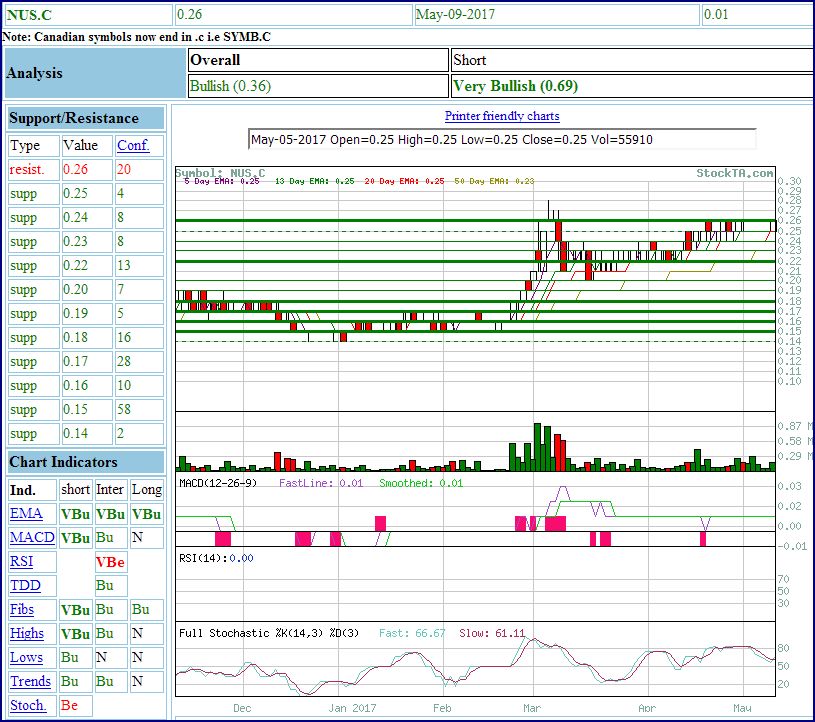Open the EMA indicator link
This screenshot has width=815, height=722.
coord(26,514)
